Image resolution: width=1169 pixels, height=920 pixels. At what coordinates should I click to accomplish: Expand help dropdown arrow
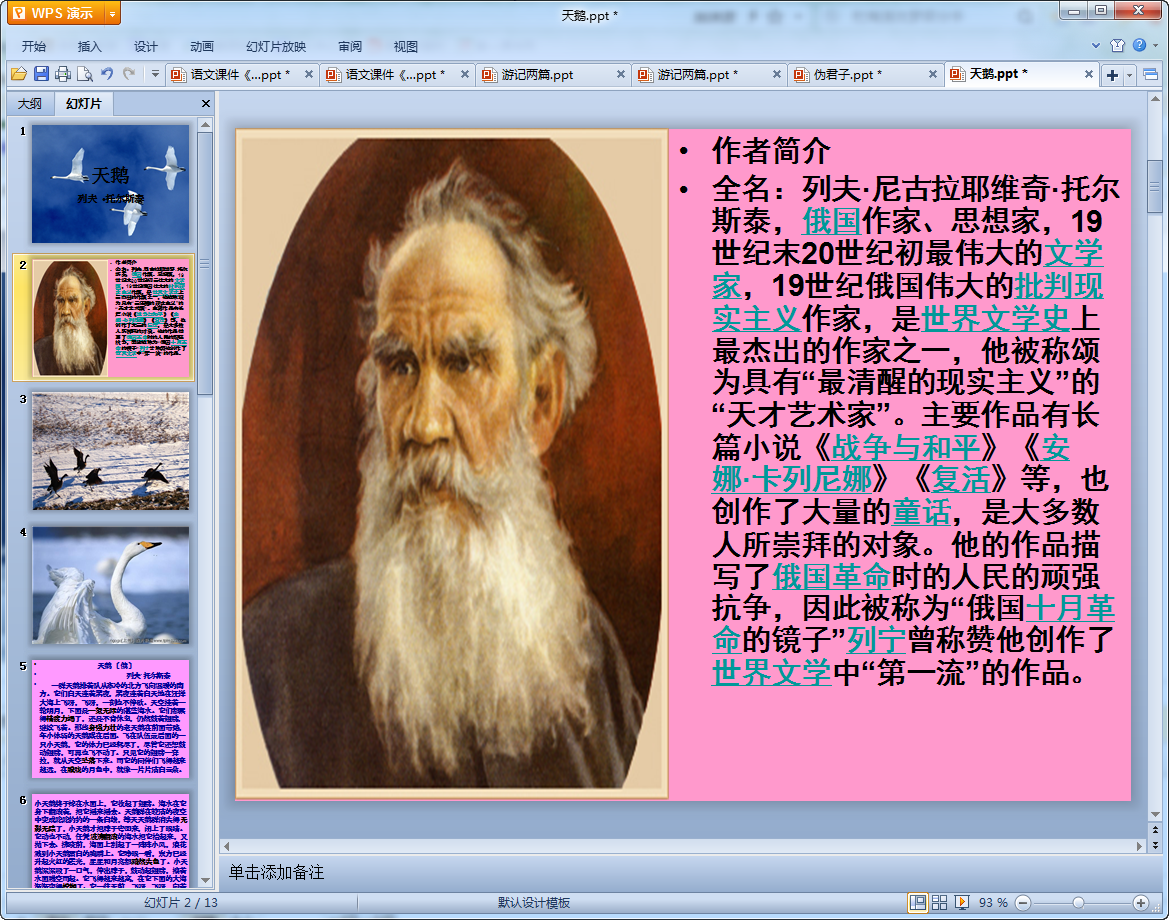(x=1156, y=45)
